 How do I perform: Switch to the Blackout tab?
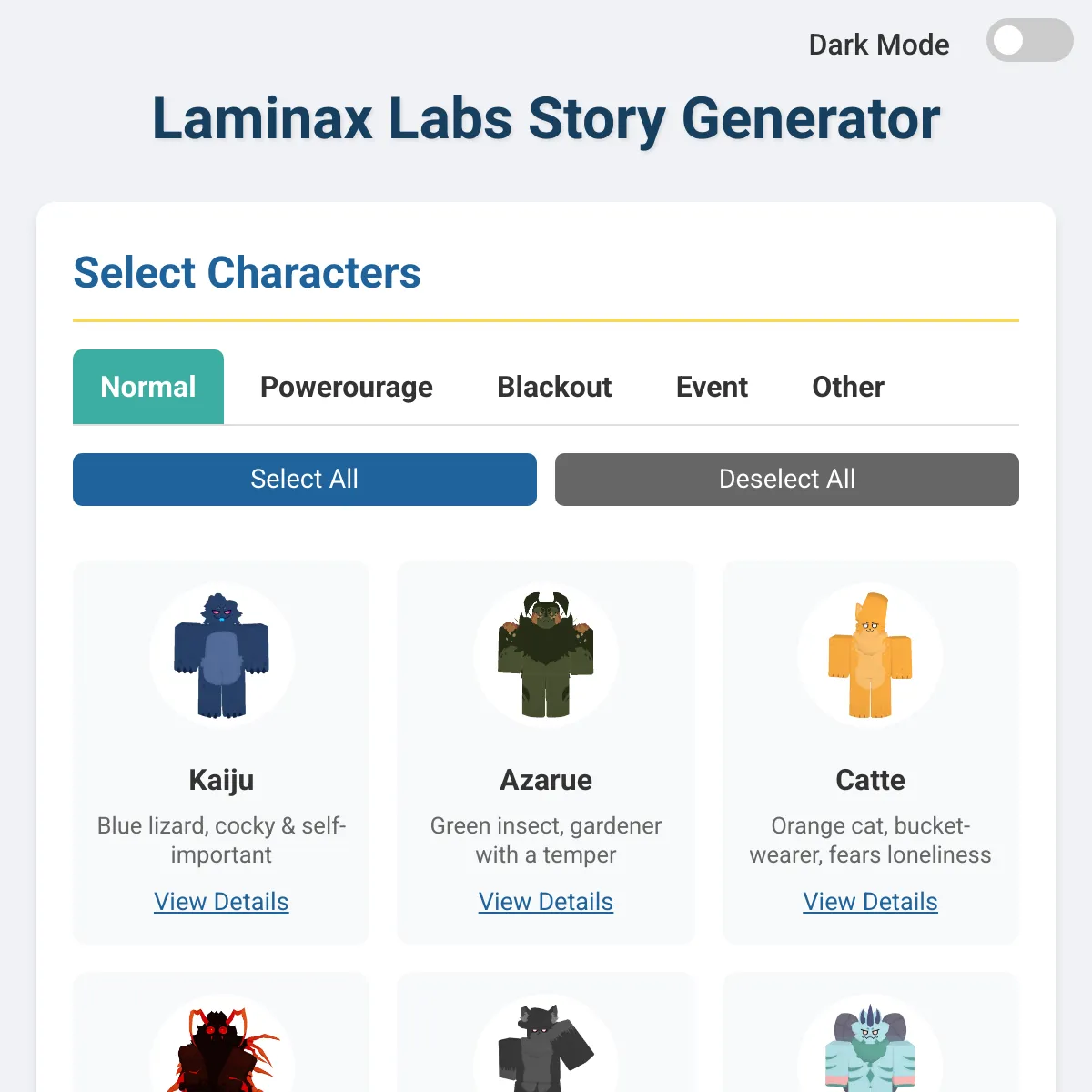[x=554, y=387]
